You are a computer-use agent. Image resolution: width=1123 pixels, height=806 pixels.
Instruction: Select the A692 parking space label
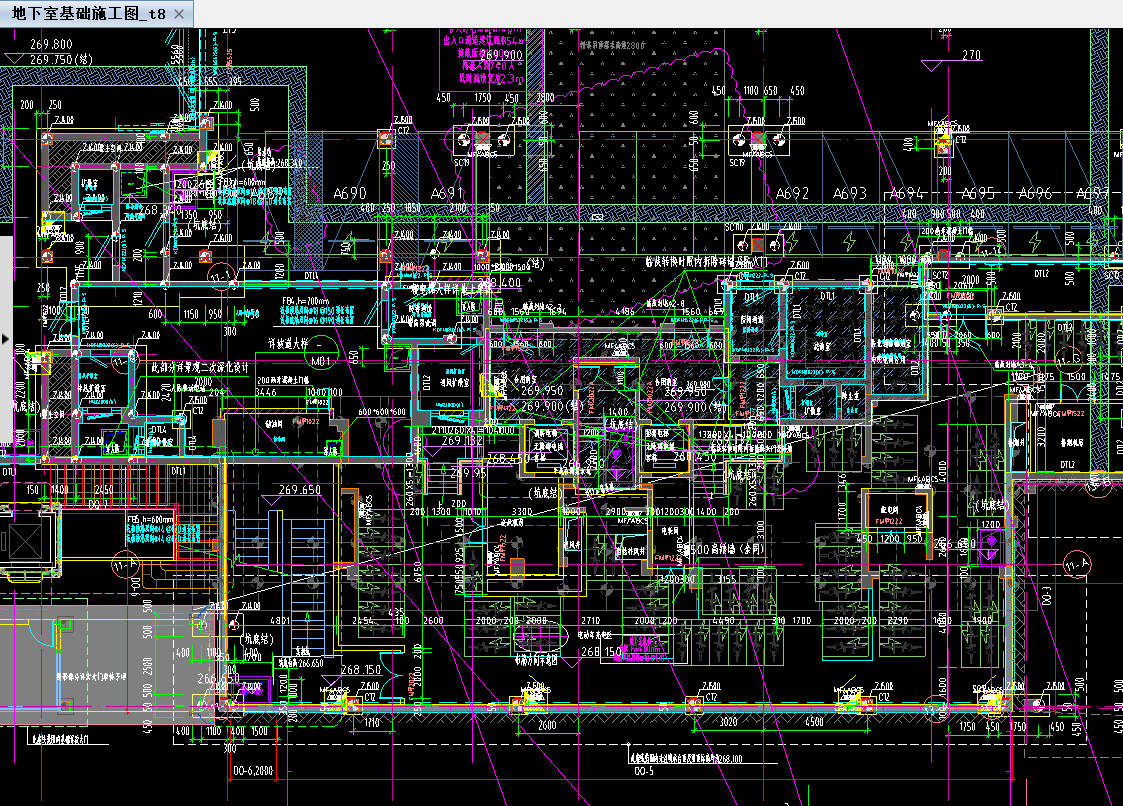point(792,194)
